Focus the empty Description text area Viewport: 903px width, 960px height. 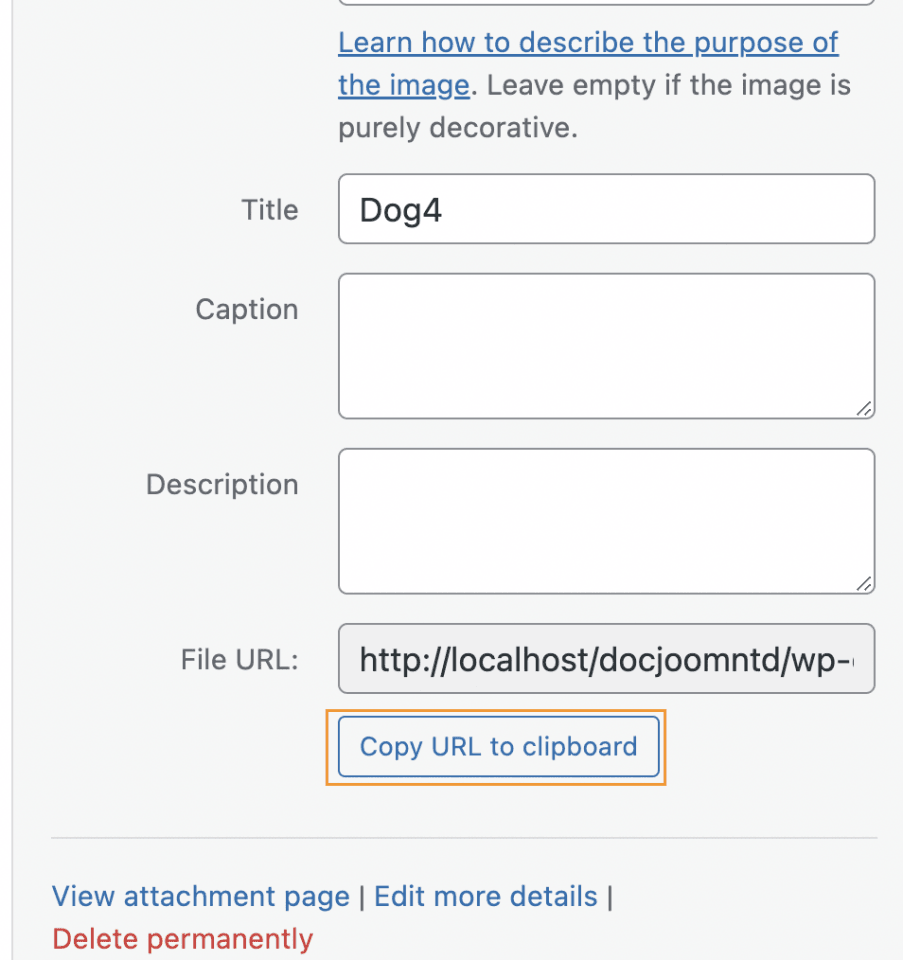(606, 520)
